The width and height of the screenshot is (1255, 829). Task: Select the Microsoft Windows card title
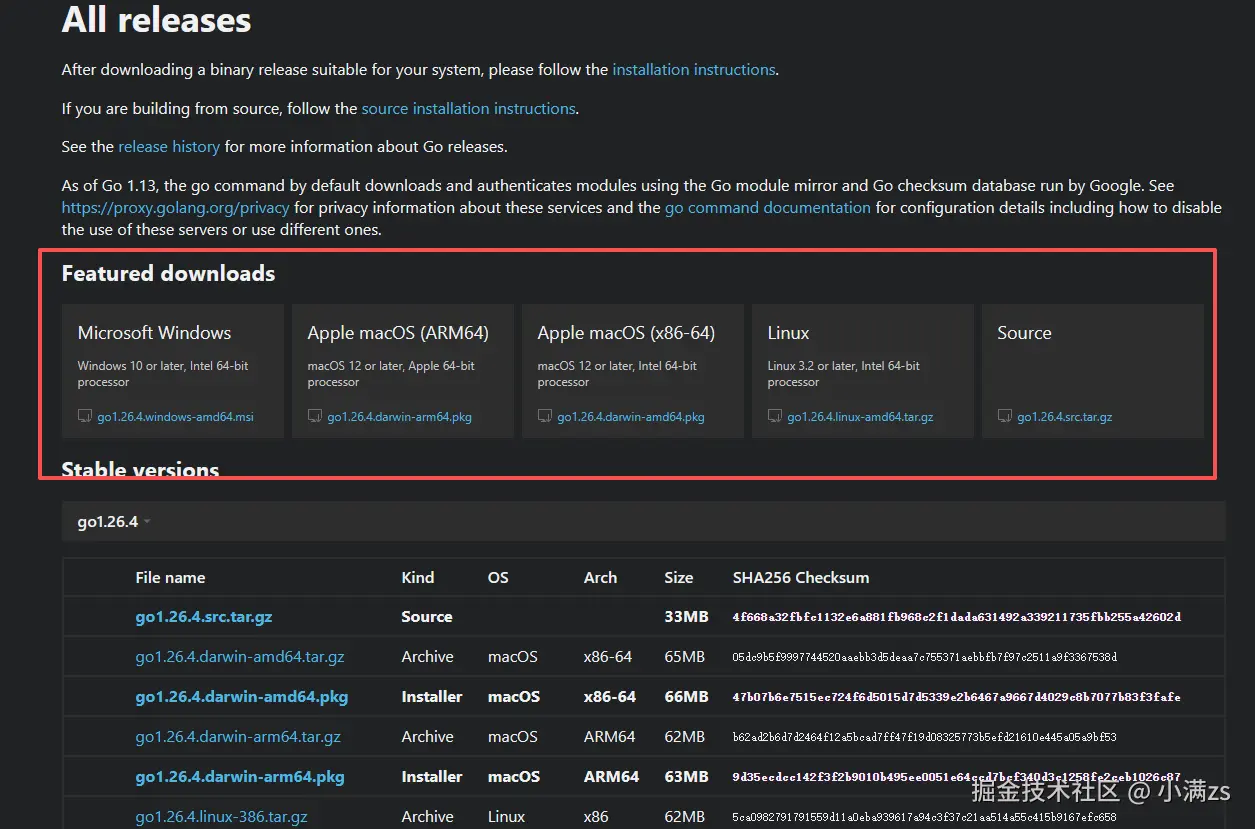point(154,333)
